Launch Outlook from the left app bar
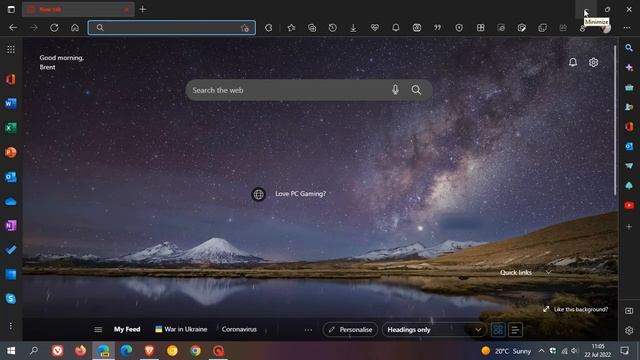Viewport: 640px width, 360px height. (x=11, y=177)
